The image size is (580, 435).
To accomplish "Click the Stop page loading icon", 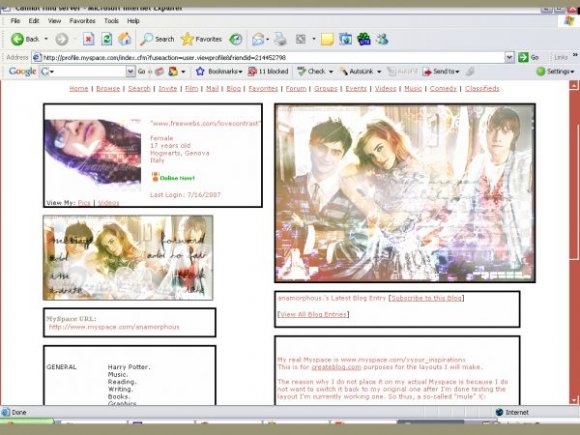I will click(88, 39).
